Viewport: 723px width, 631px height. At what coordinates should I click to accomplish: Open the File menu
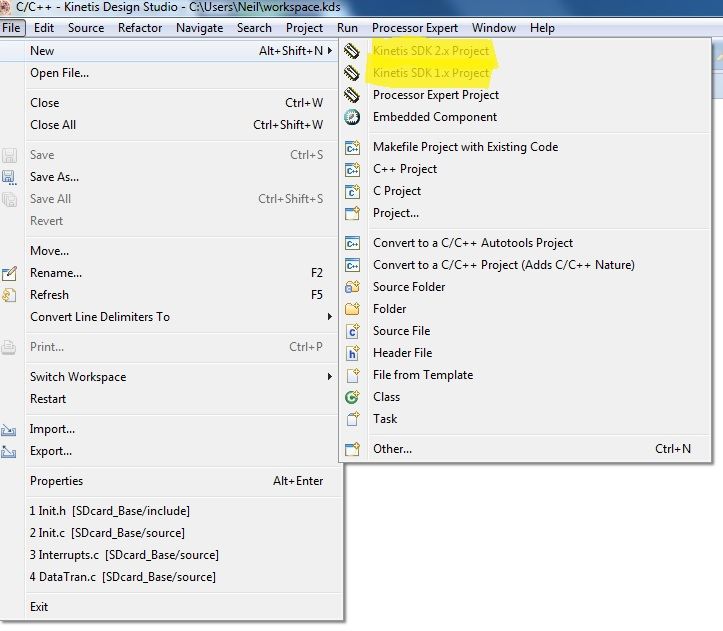point(11,28)
